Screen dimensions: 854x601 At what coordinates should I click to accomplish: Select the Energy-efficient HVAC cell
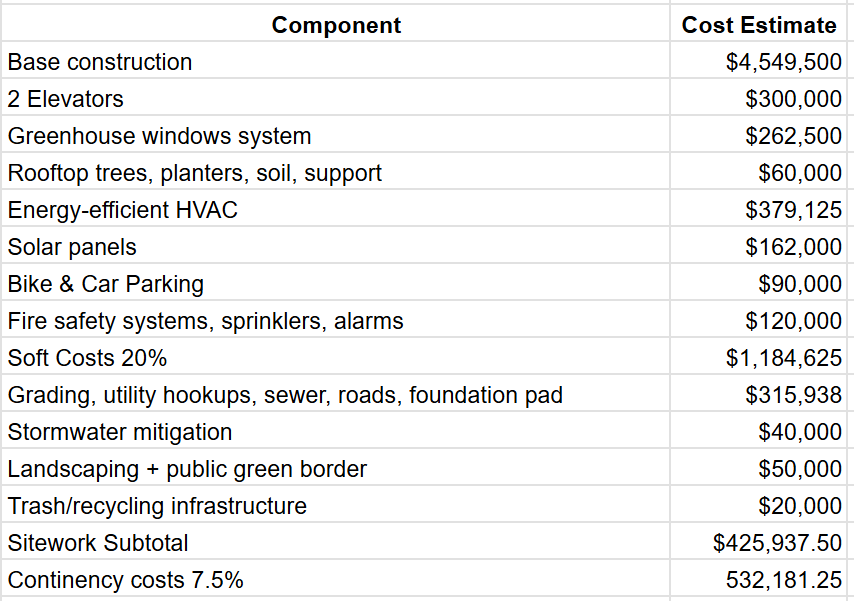click(336, 210)
